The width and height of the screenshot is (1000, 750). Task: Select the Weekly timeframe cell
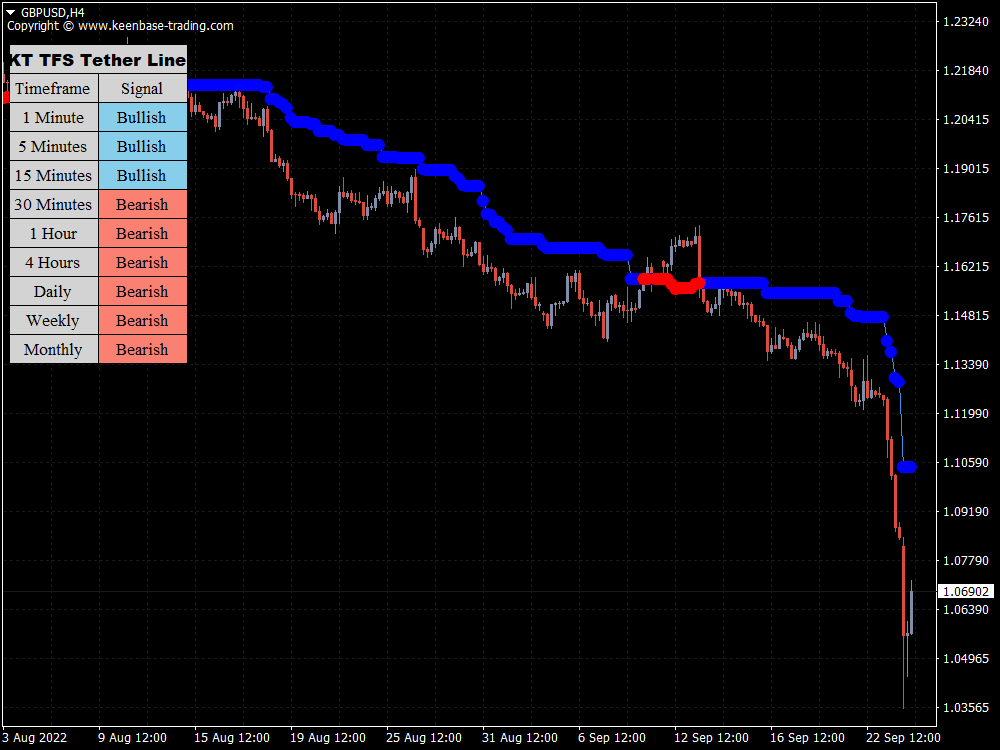coord(54,320)
